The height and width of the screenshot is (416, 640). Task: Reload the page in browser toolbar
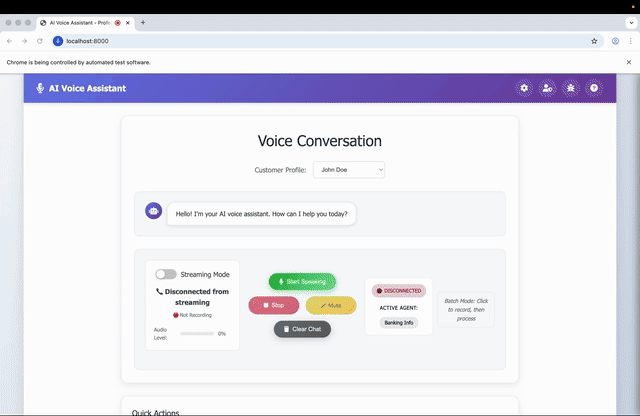[x=40, y=41]
